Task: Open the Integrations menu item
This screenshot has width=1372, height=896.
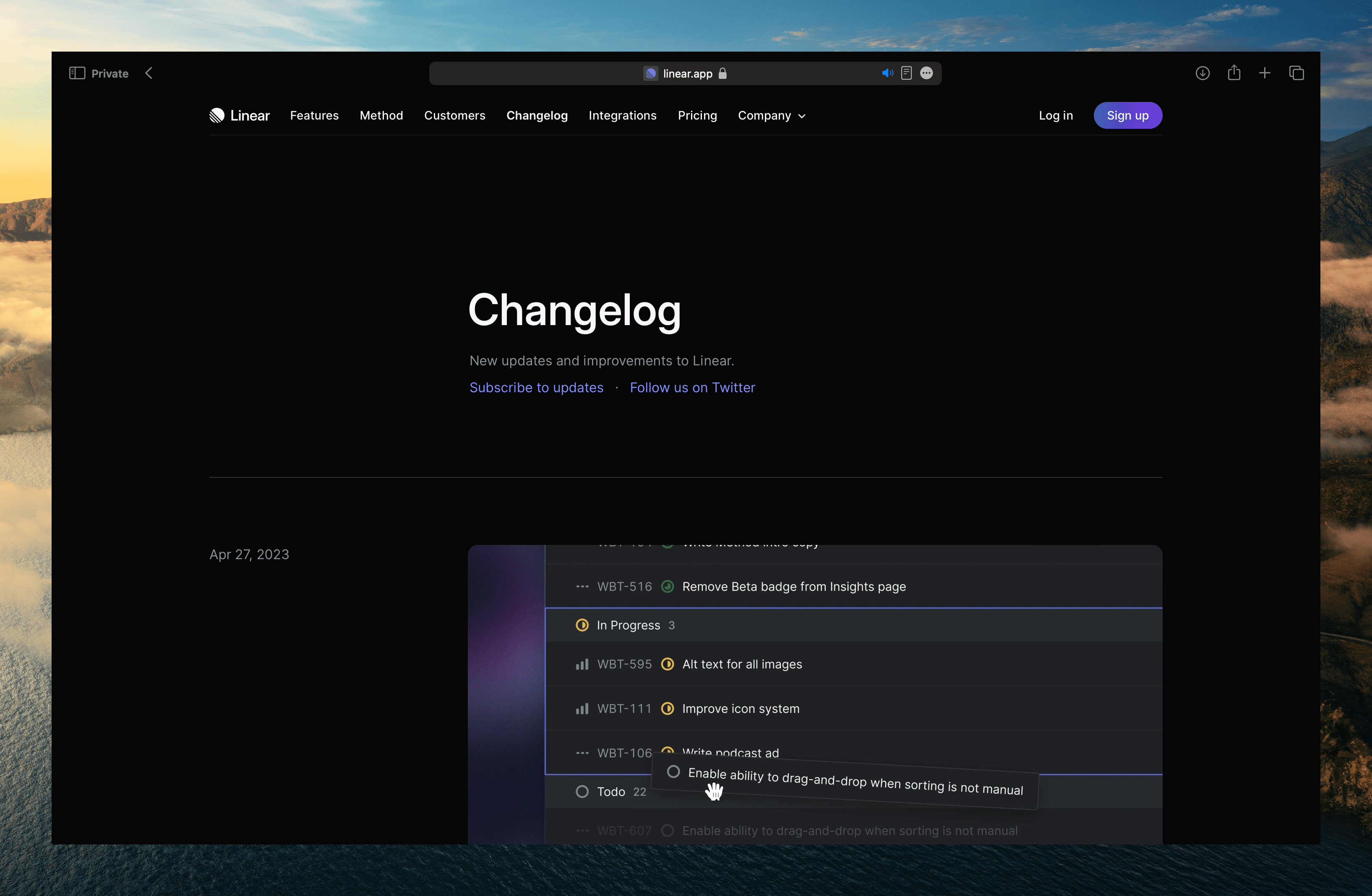Action: pyautogui.click(x=622, y=115)
